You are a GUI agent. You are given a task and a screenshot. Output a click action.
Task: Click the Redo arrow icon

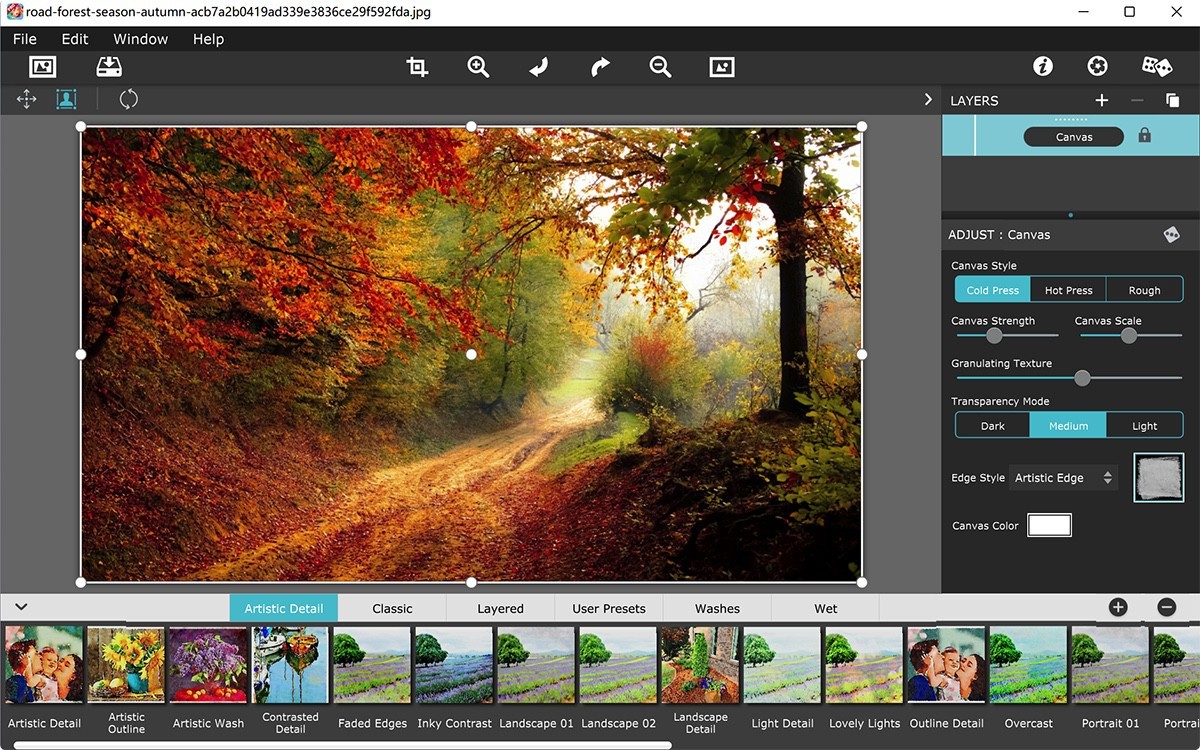click(599, 66)
